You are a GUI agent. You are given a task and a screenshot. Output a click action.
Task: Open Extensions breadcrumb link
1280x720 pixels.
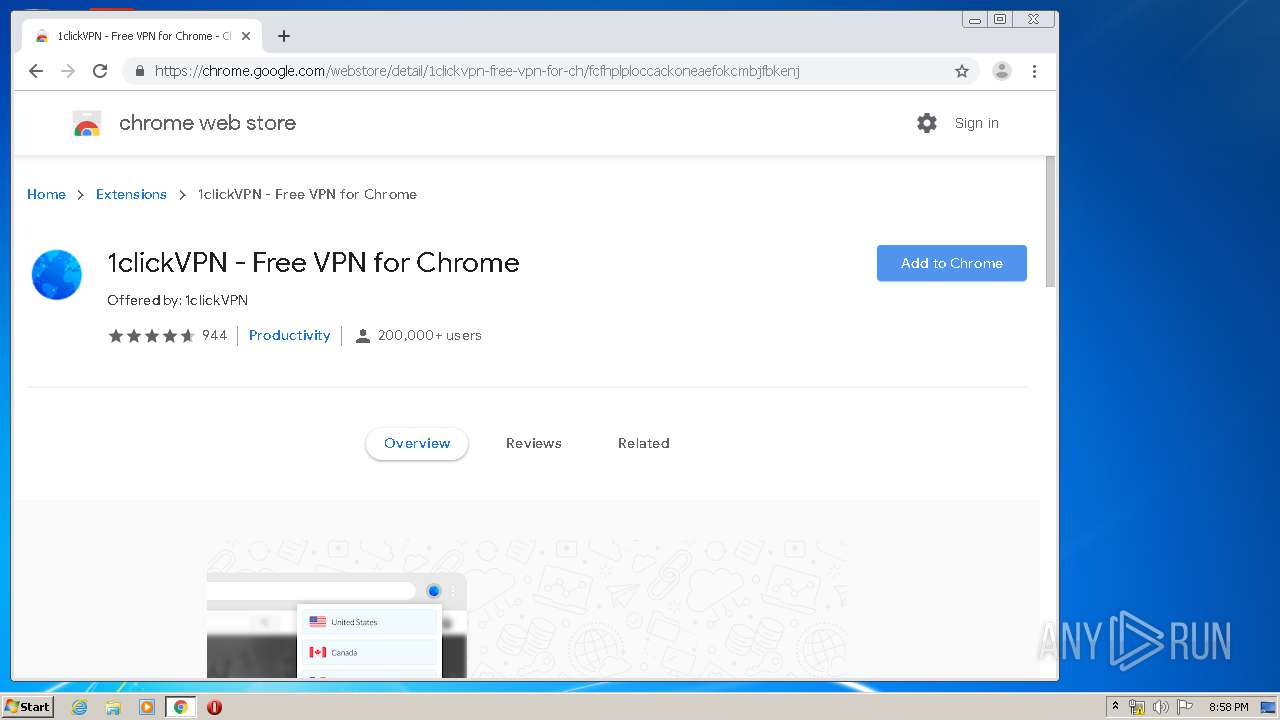[131, 194]
